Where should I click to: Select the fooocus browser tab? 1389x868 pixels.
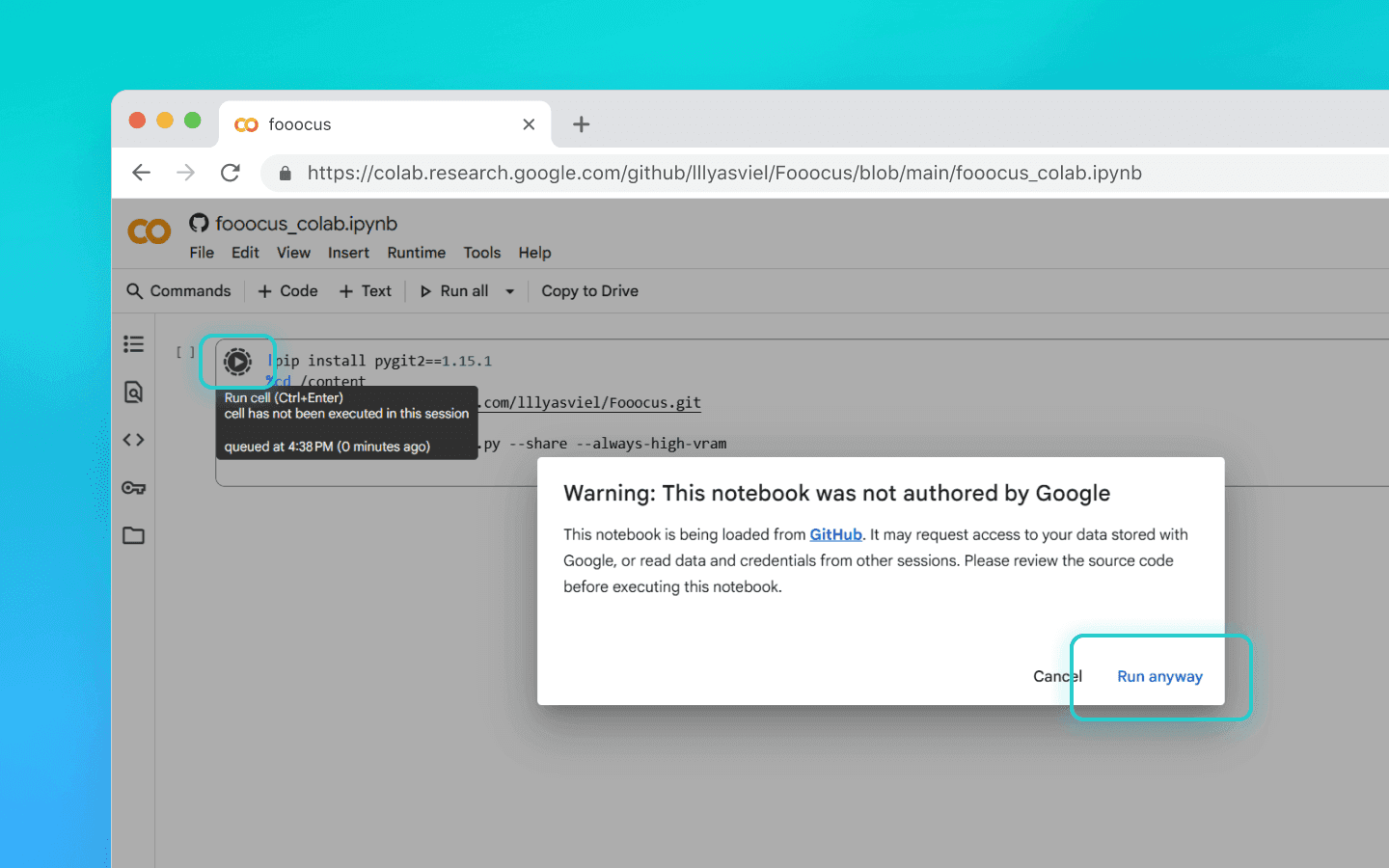tap(385, 124)
